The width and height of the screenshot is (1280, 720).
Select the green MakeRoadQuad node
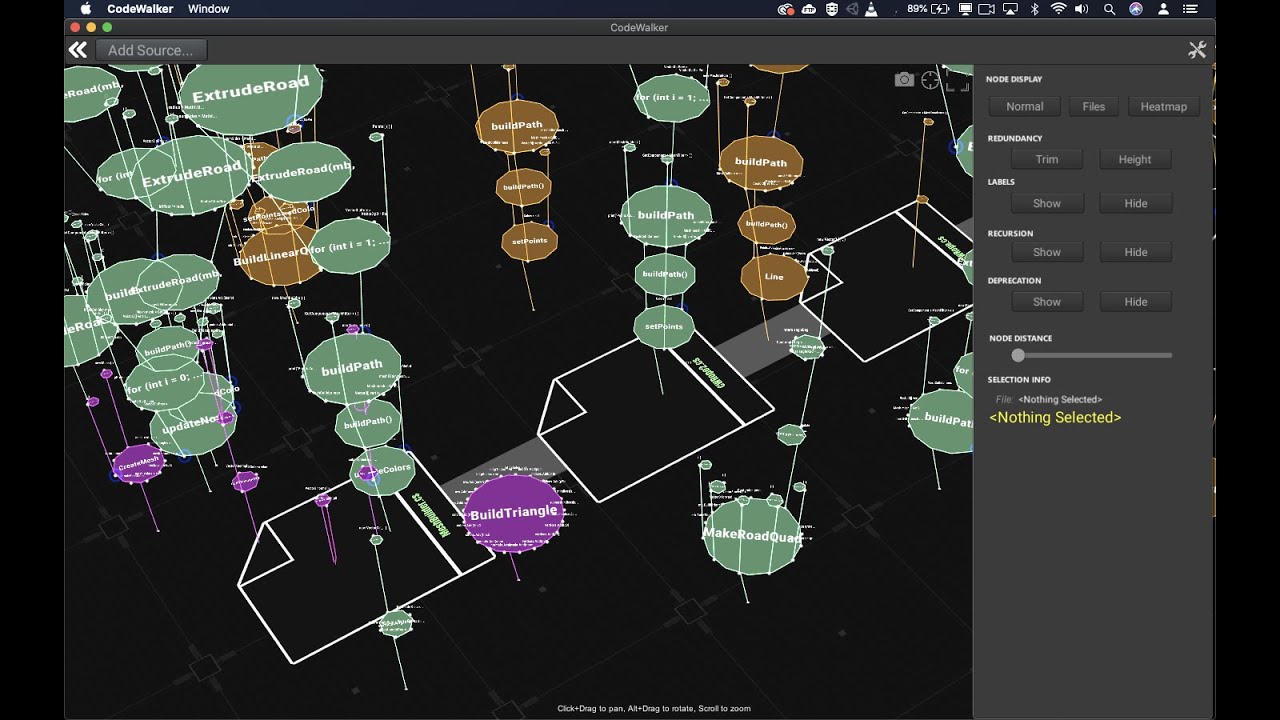coord(753,535)
